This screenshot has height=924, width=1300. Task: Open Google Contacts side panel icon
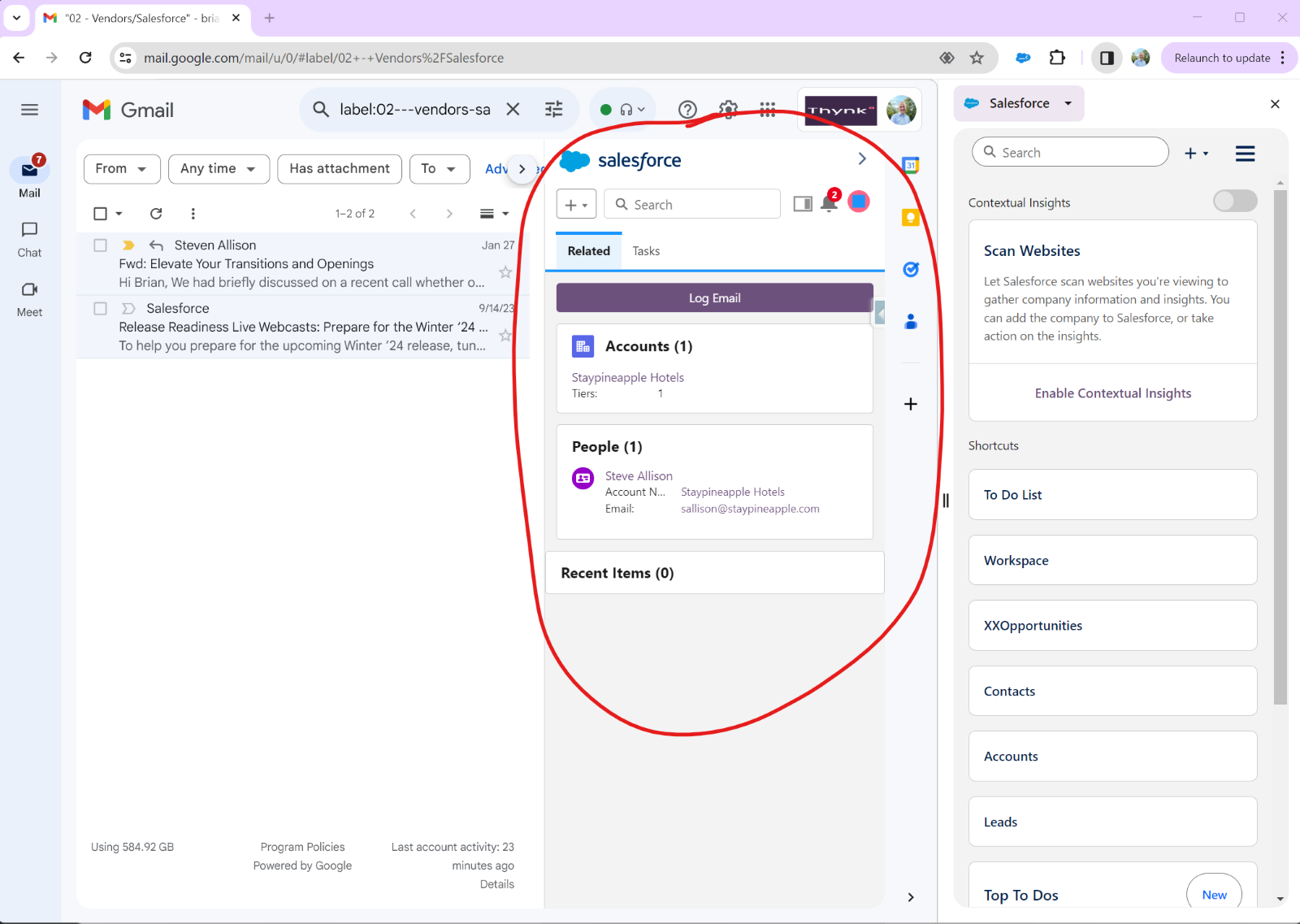[911, 322]
